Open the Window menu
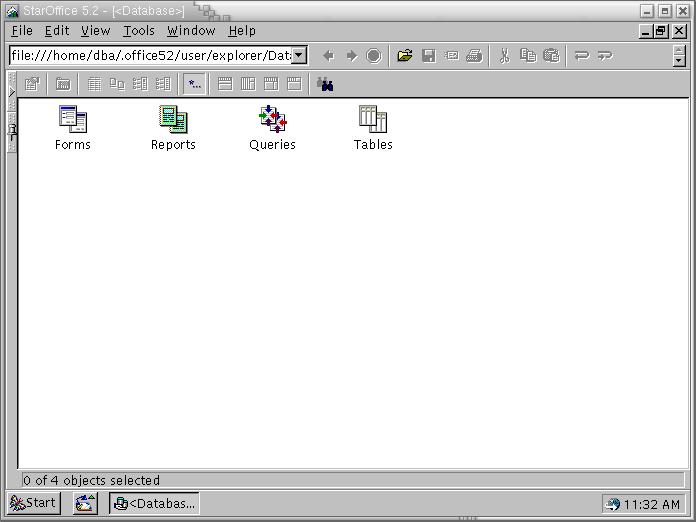The image size is (696, 522). coord(191,31)
